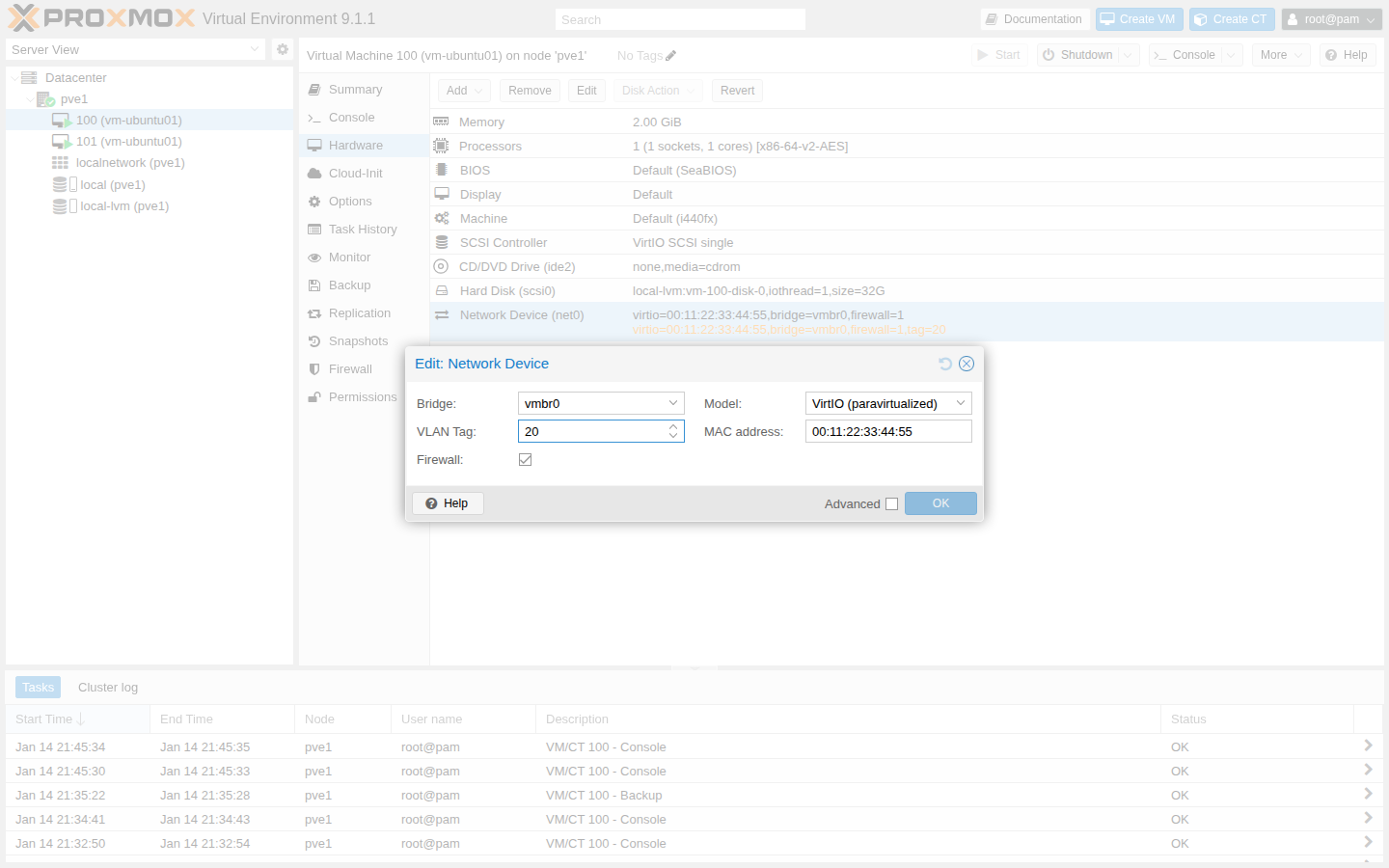
Task: Toggle the Advanced options checkbox
Action: (x=891, y=503)
